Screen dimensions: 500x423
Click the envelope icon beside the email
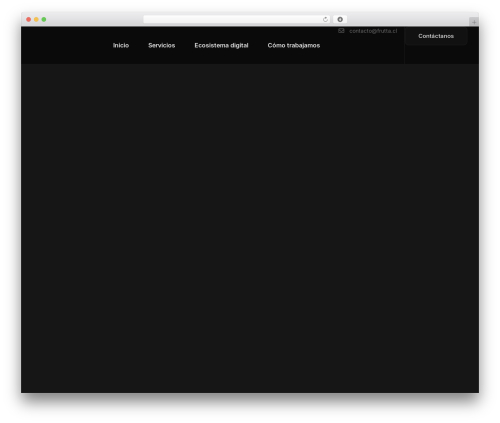point(341,31)
